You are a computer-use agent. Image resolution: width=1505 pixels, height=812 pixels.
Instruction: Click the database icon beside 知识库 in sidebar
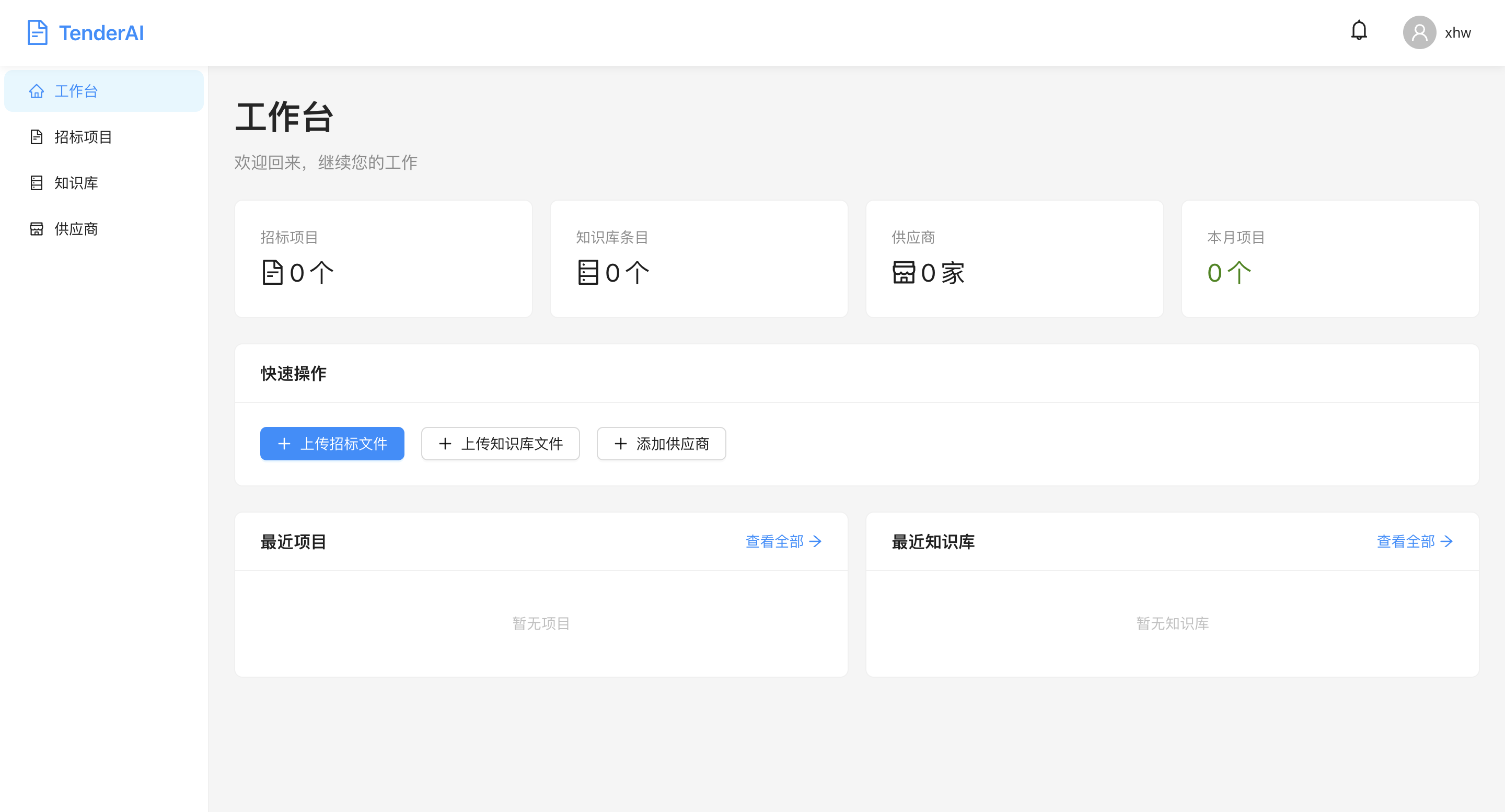pyautogui.click(x=36, y=183)
